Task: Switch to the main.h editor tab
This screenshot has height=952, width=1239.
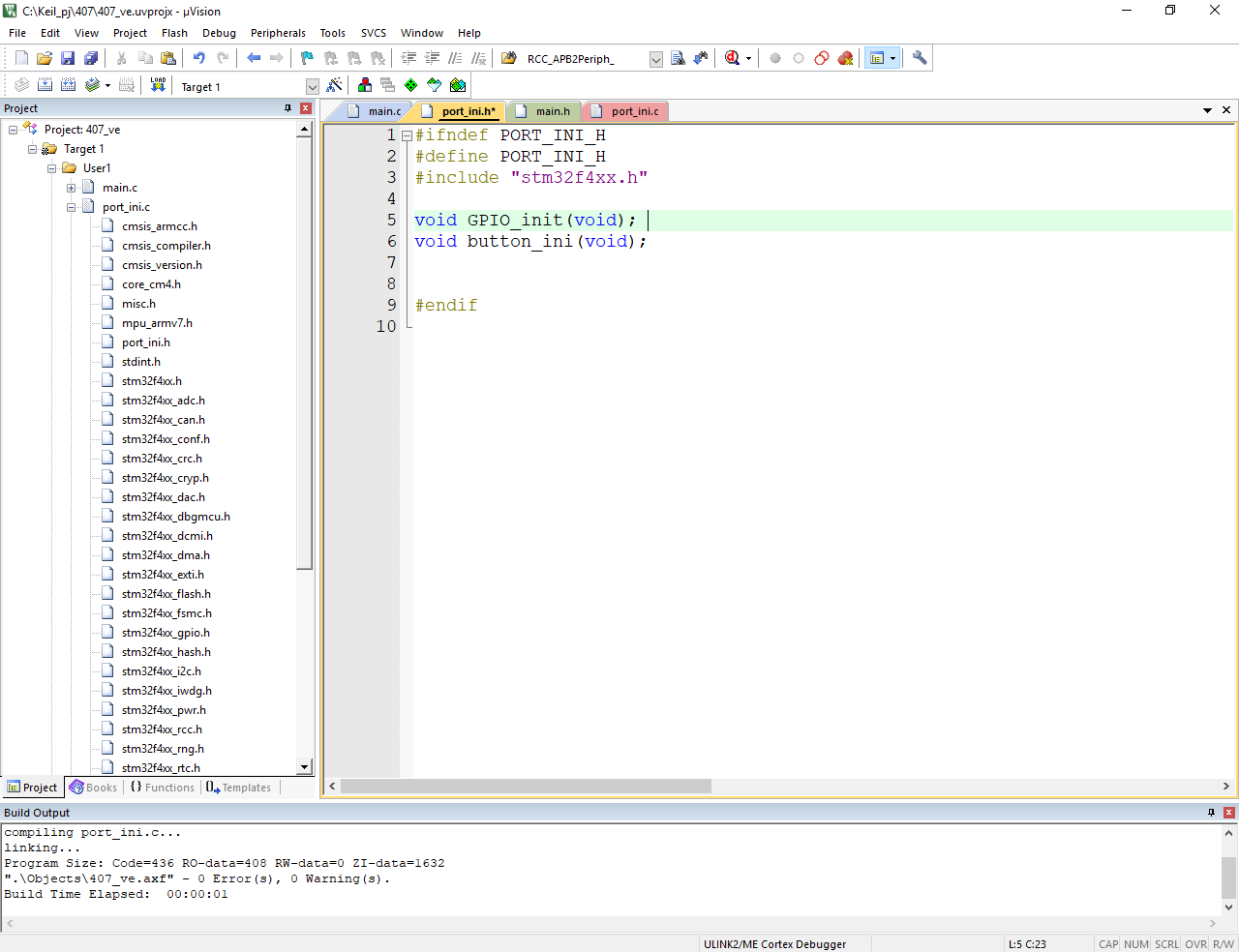Action: pyautogui.click(x=543, y=111)
